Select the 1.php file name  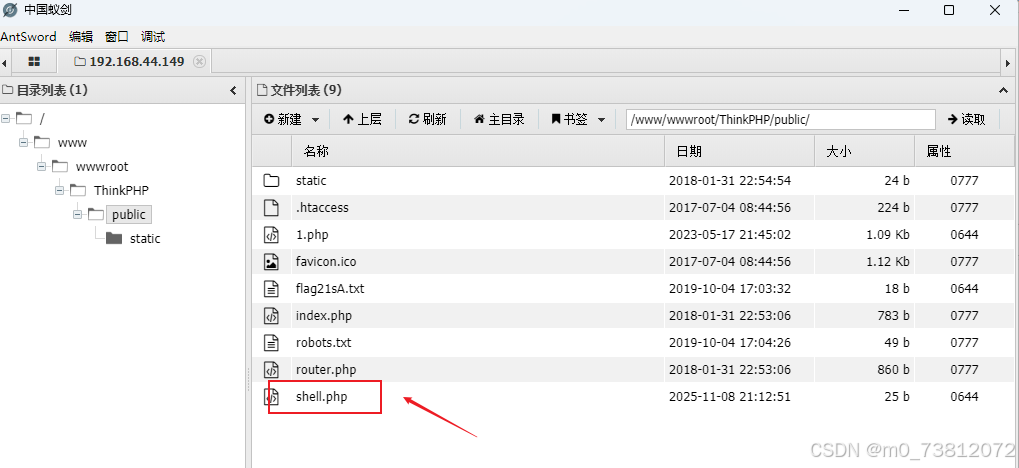click(x=312, y=235)
